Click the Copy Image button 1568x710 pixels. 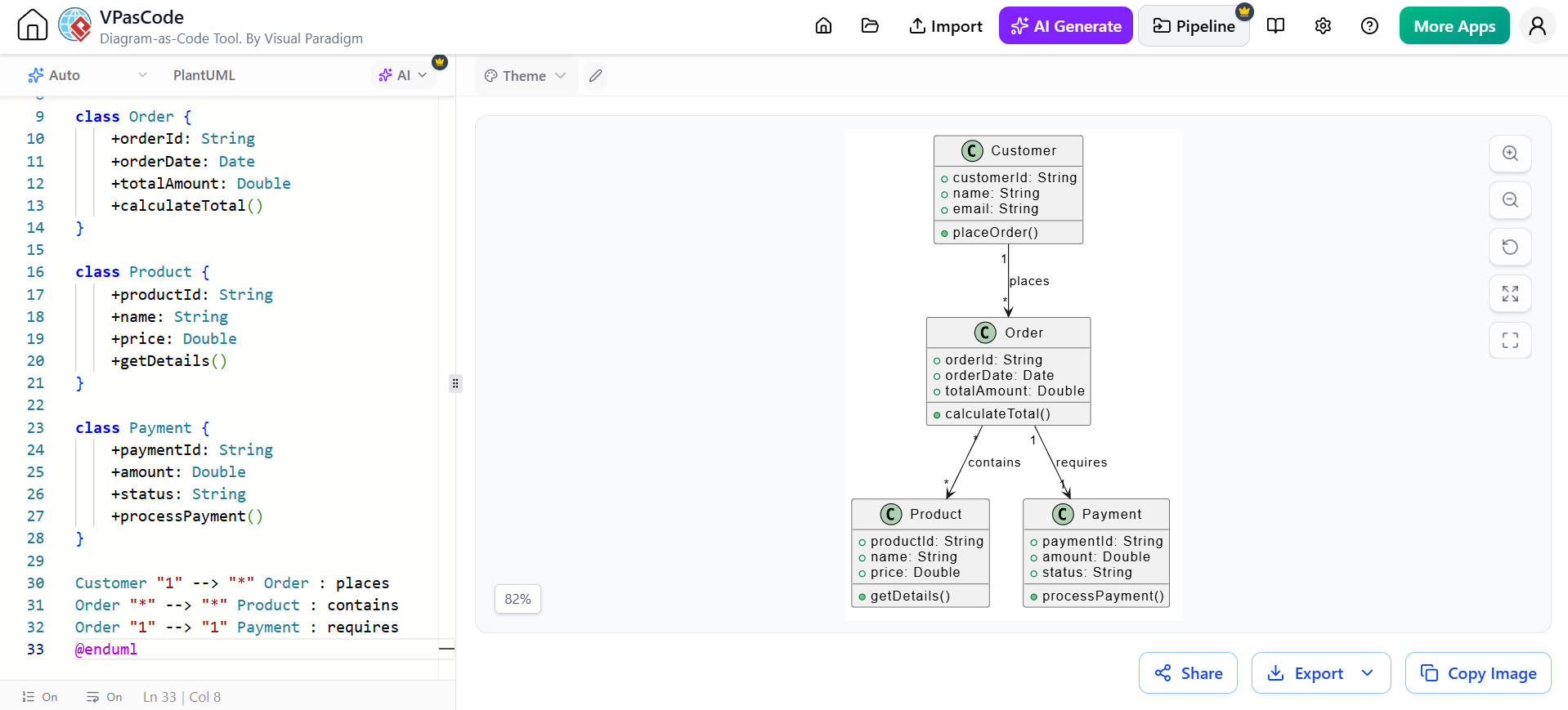coord(1478,673)
